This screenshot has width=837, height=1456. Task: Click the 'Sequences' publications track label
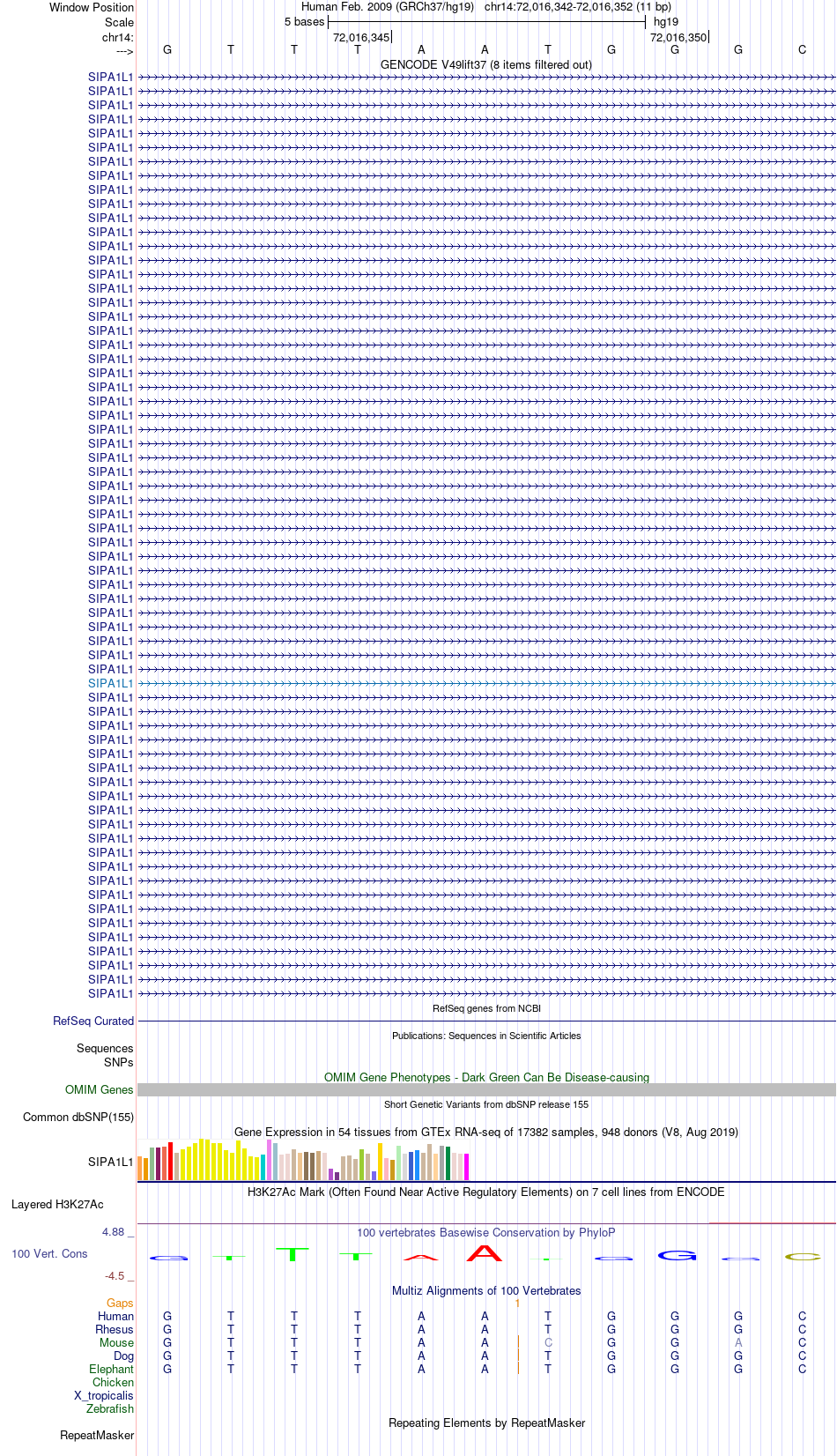pos(105,1048)
